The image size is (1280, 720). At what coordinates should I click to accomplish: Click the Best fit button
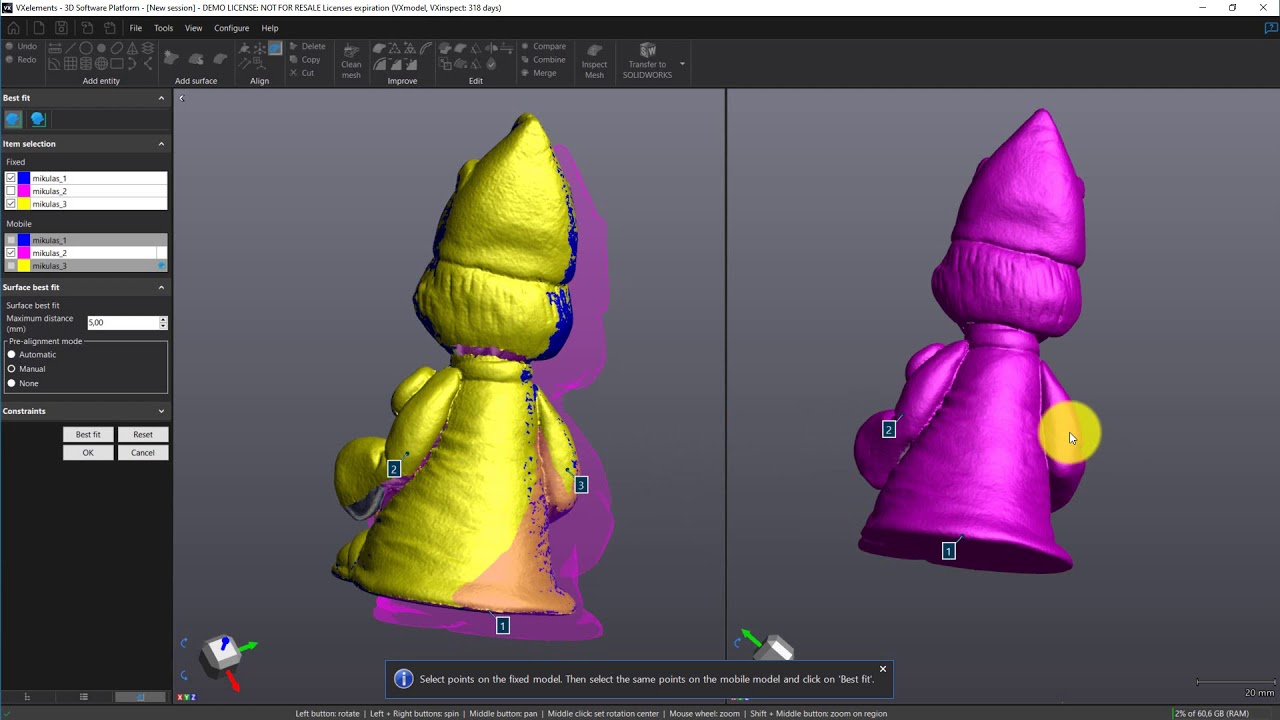tap(88, 435)
